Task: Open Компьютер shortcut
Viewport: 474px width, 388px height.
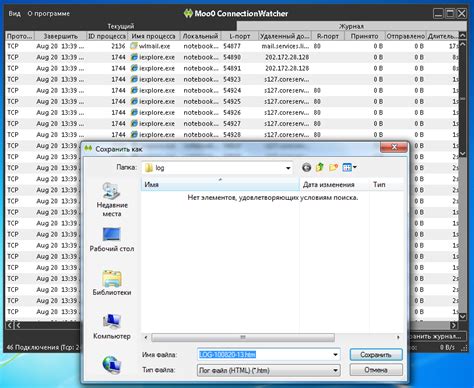Action: pyautogui.click(x=112, y=326)
